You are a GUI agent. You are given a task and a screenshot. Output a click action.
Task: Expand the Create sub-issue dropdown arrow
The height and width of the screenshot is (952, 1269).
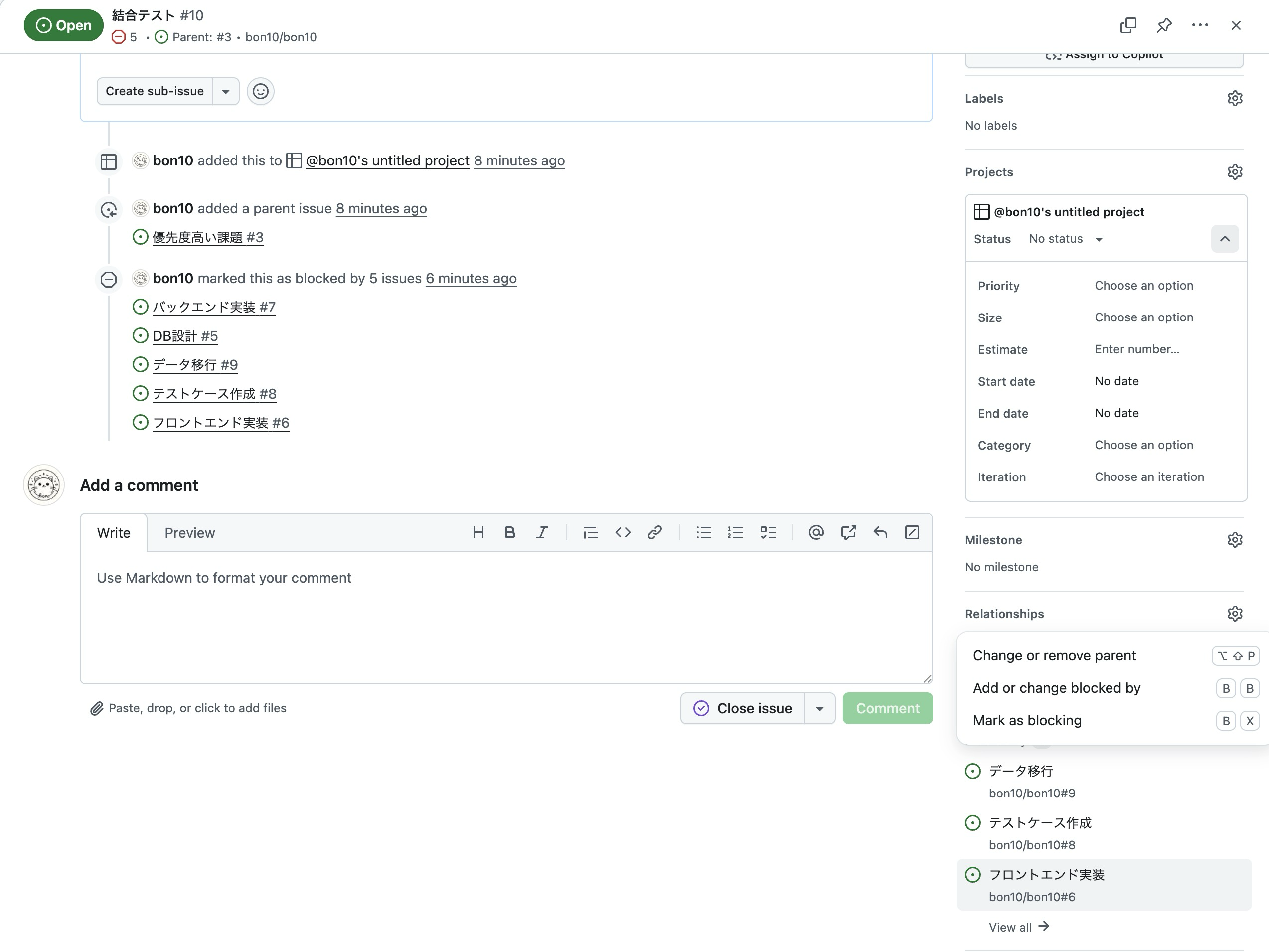(225, 91)
